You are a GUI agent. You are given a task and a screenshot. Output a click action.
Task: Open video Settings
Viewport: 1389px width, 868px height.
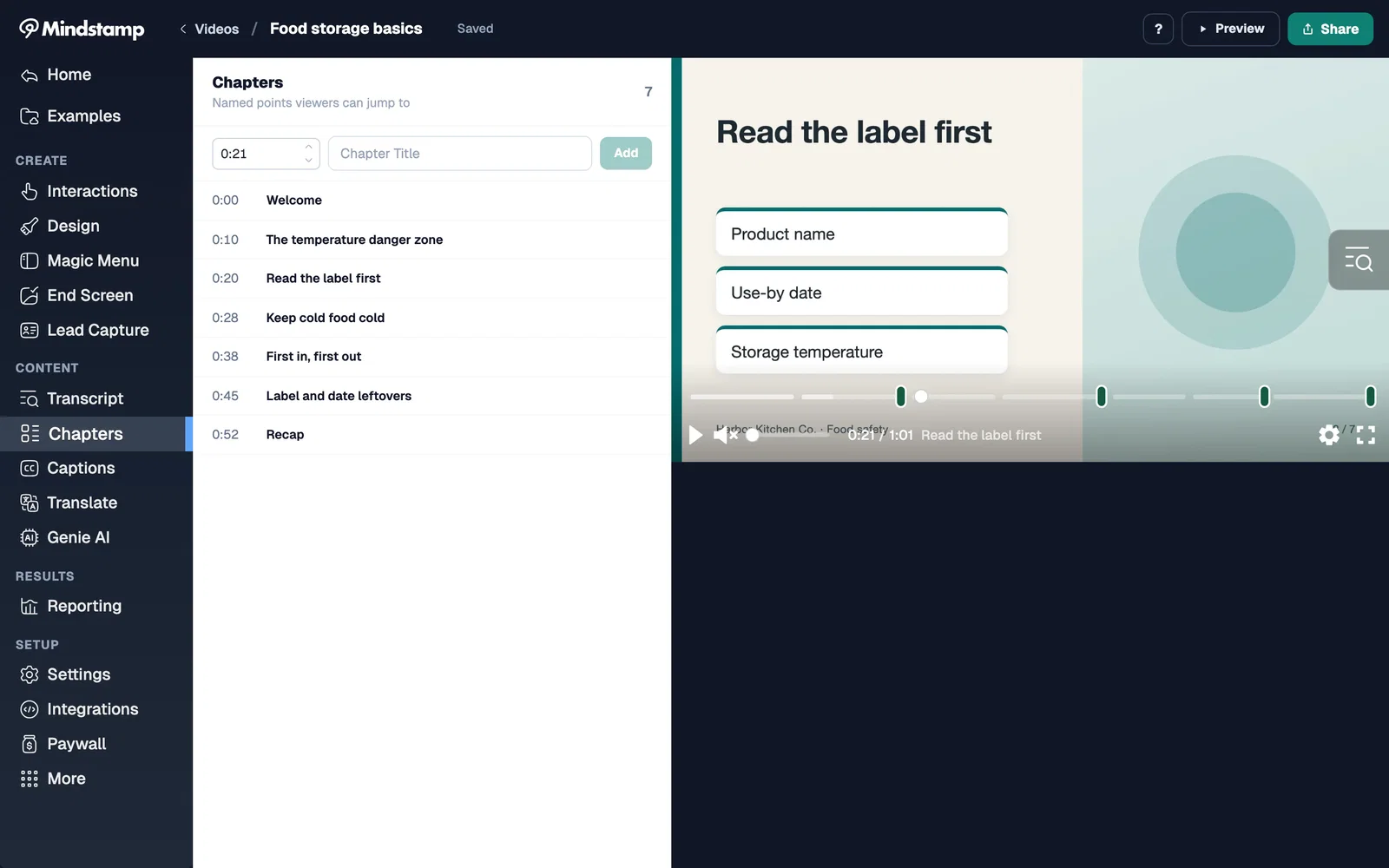tap(95, 674)
